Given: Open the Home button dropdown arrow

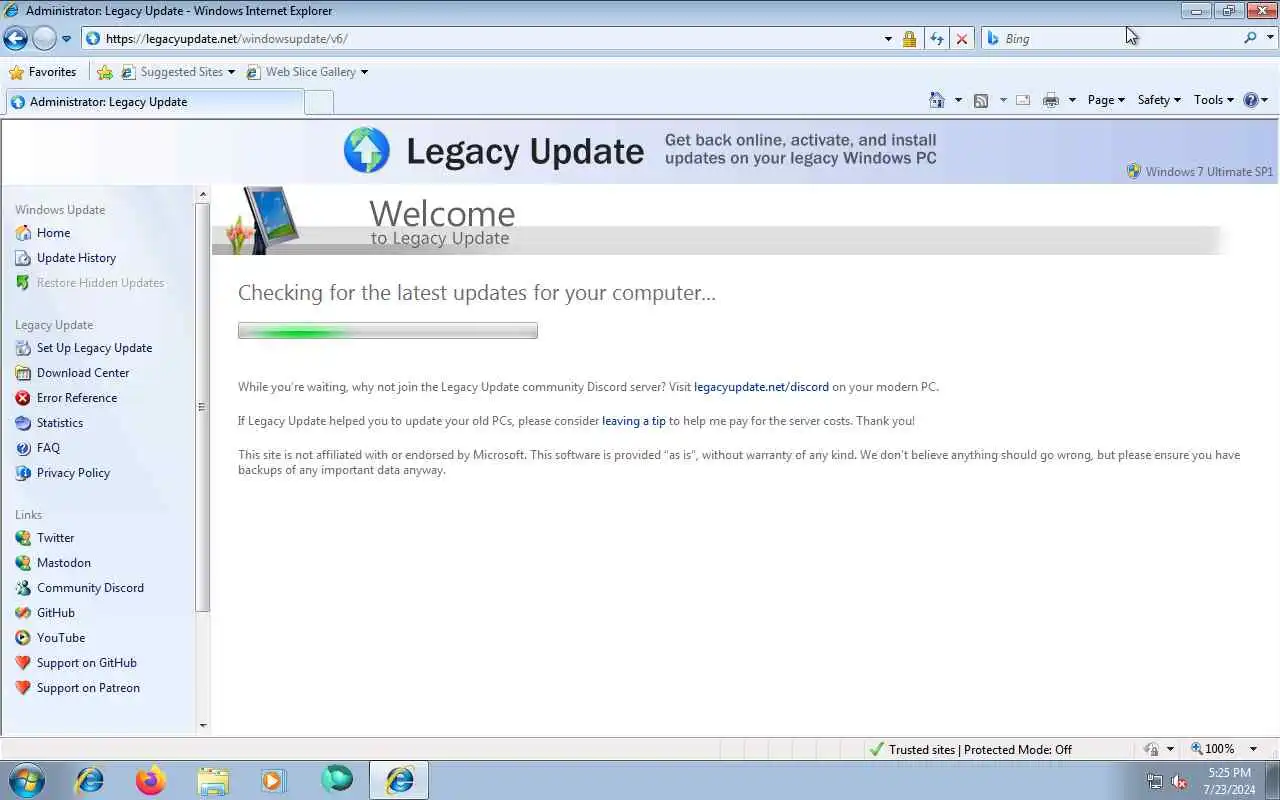Looking at the screenshot, I should coord(958,100).
